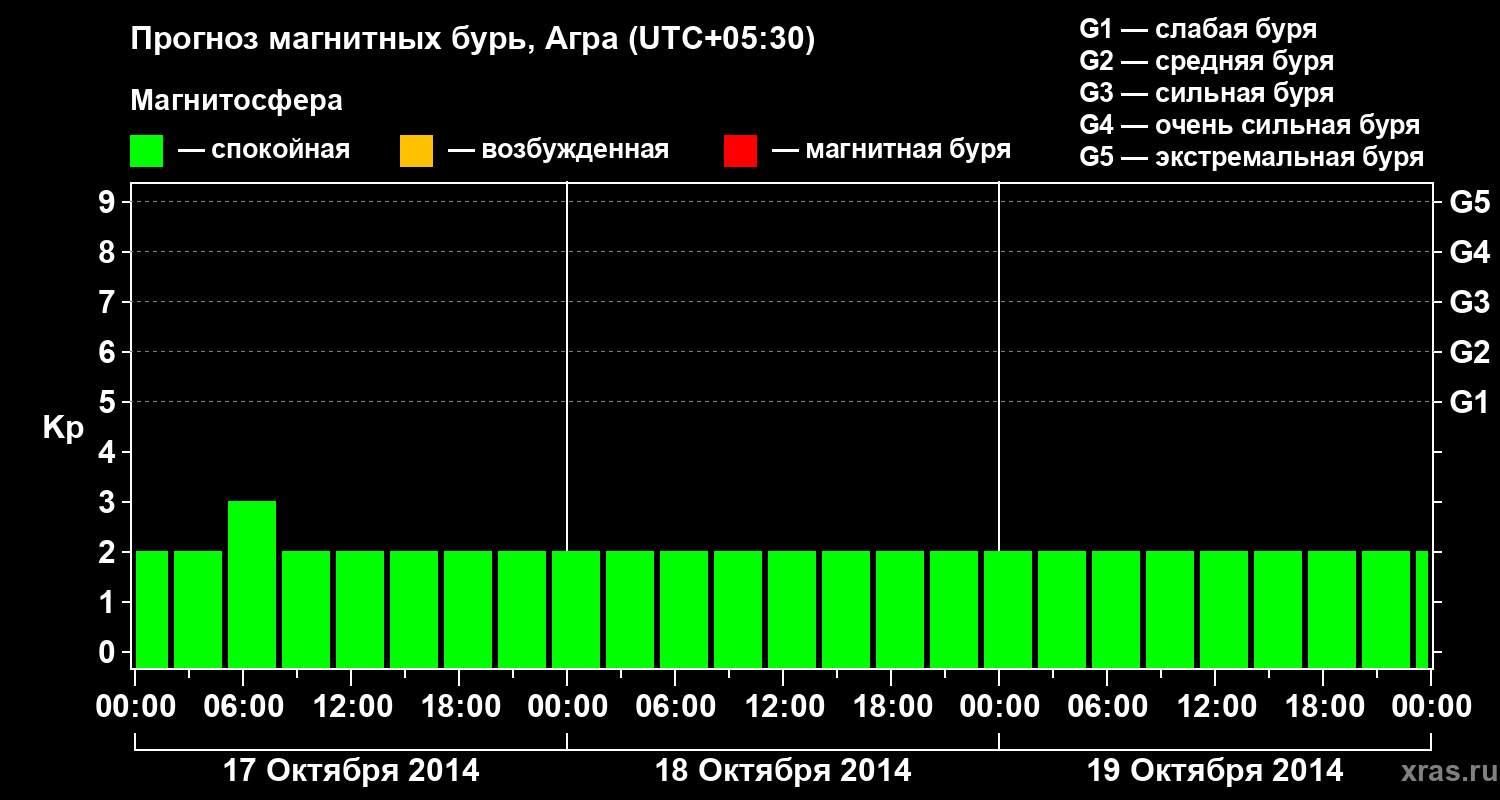Click the 'Магнитосфера' legend heading
Screen dimensions: 1500x800
[x=236, y=101]
